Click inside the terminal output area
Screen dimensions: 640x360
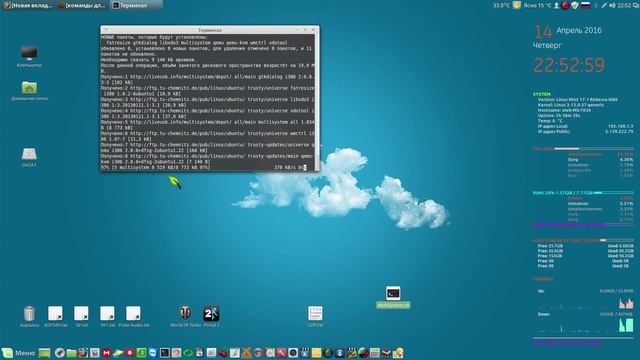coord(207,102)
